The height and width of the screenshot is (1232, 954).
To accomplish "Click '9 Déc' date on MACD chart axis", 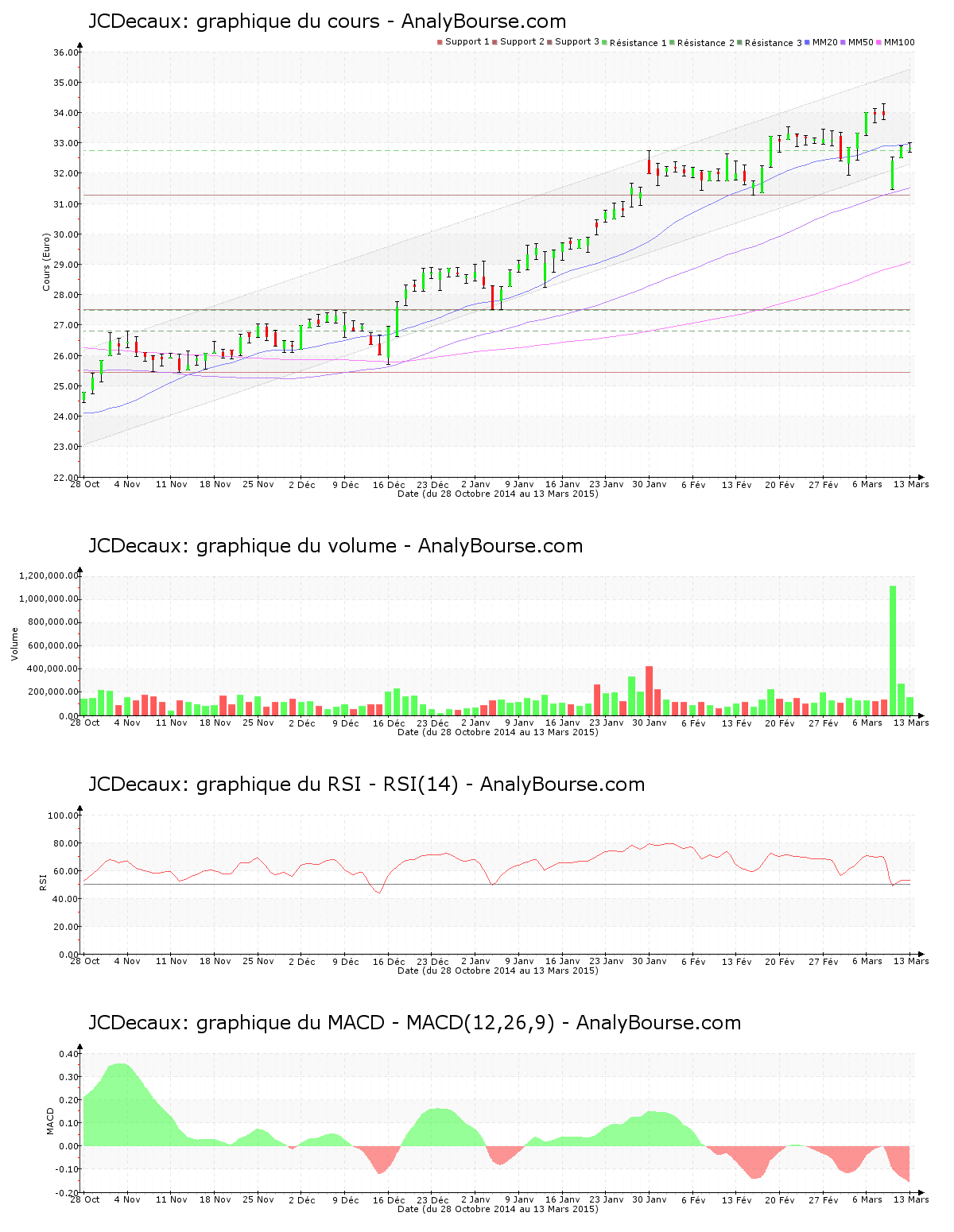I will (x=345, y=1200).
